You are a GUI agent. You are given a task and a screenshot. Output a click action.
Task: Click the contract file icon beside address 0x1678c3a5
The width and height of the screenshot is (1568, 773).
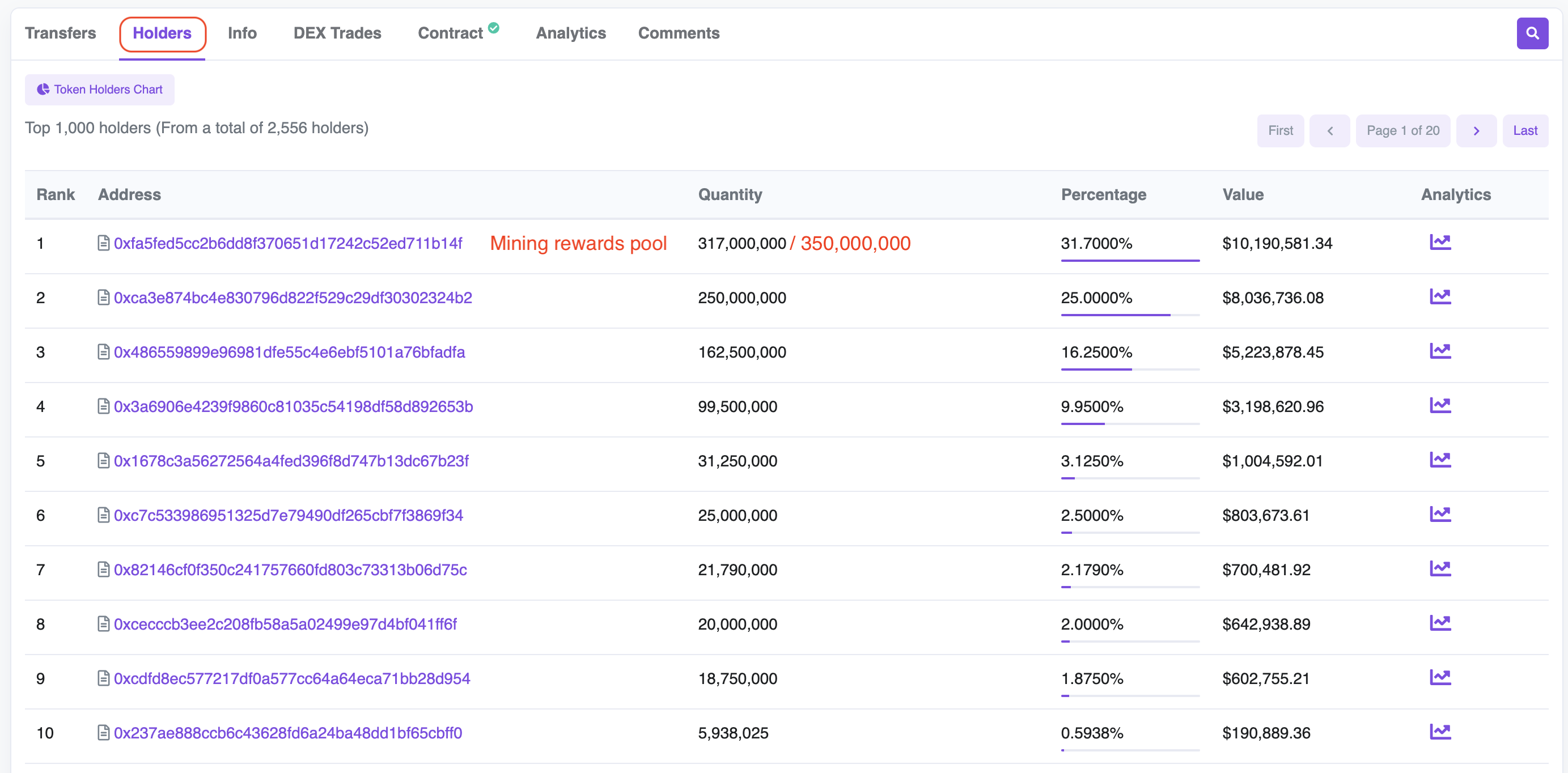(104, 461)
